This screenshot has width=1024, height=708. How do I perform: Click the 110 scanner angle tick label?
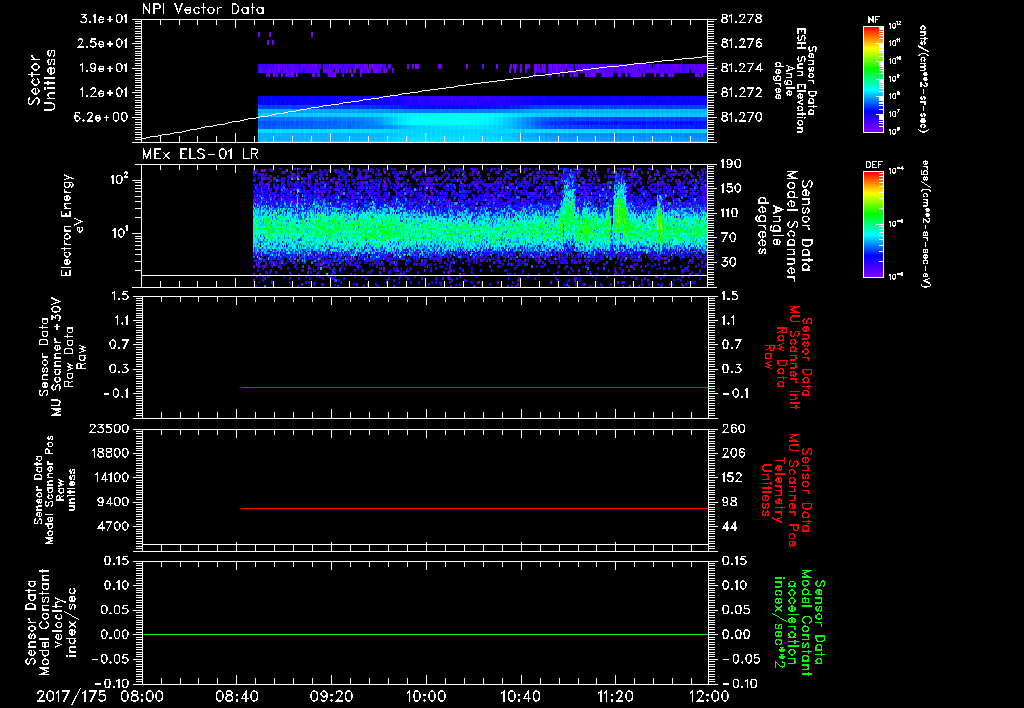point(731,213)
